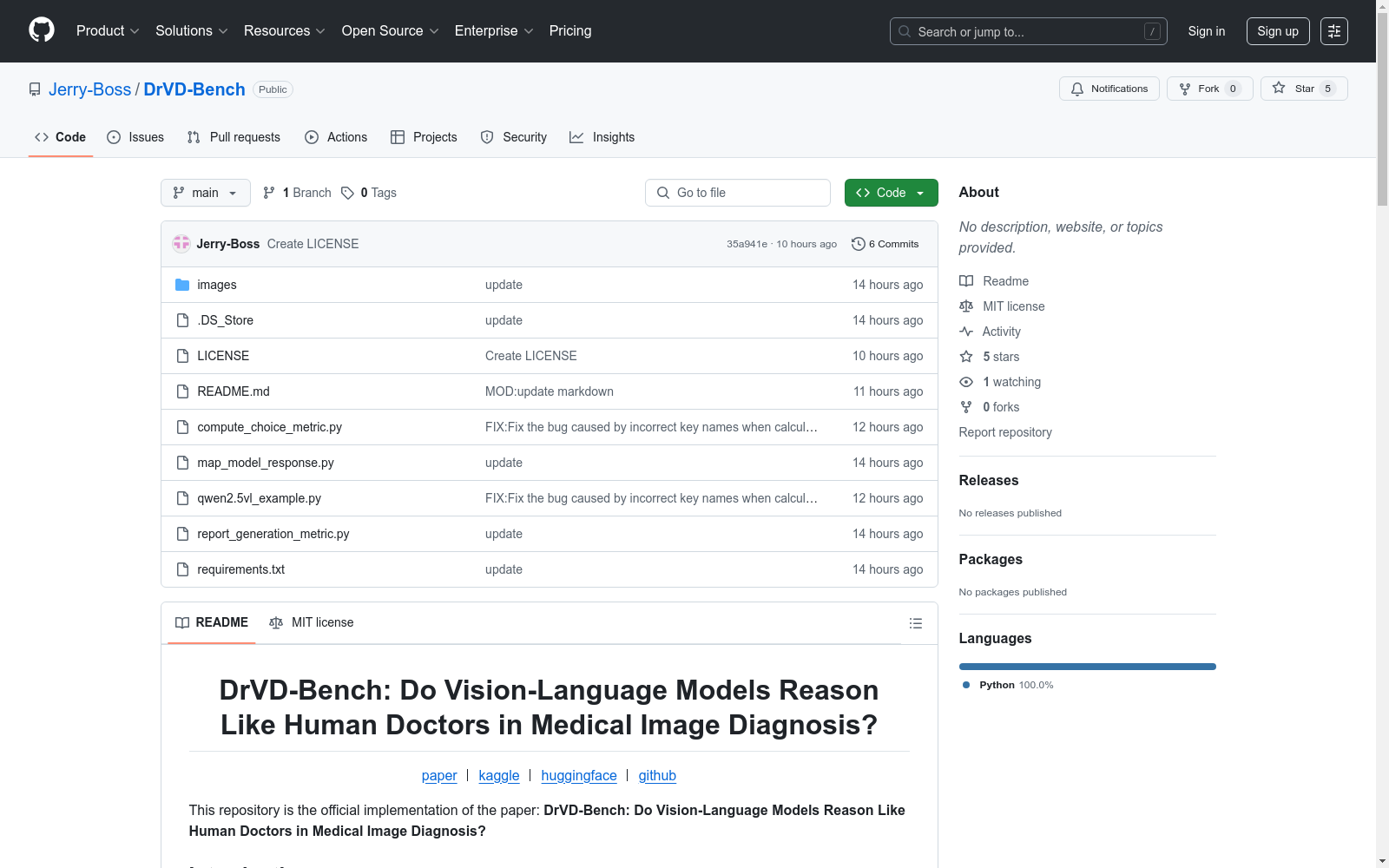The height and width of the screenshot is (868, 1389).
Task: View the 0 forks link
Action: point(990,407)
